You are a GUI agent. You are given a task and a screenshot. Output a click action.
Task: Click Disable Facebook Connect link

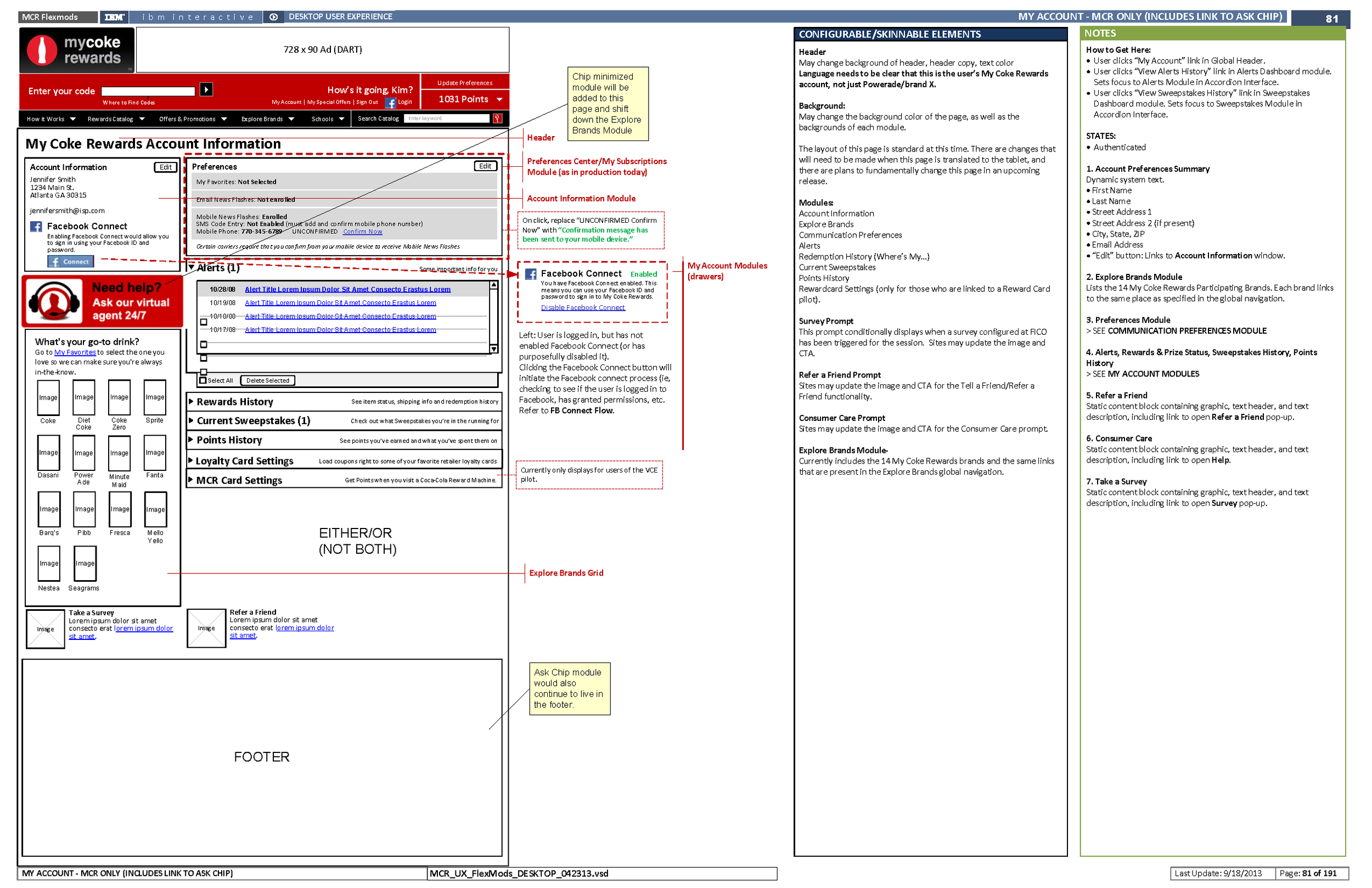pos(583,308)
